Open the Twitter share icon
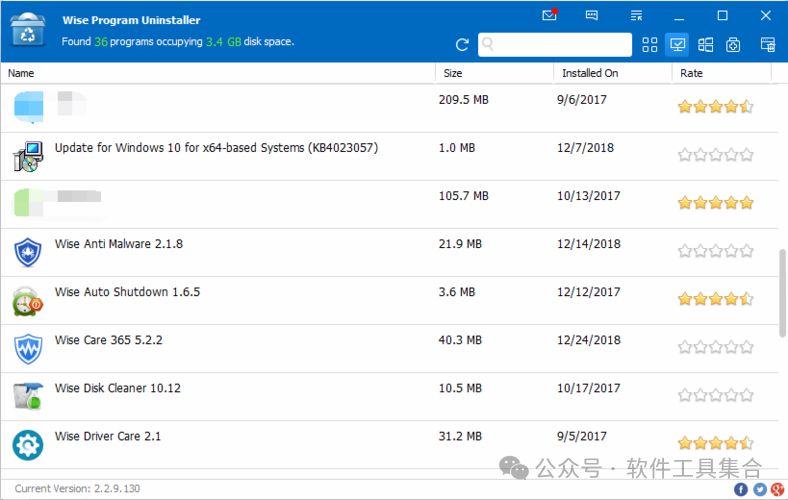The width and height of the screenshot is (788, 500). (x=759, y=489)
